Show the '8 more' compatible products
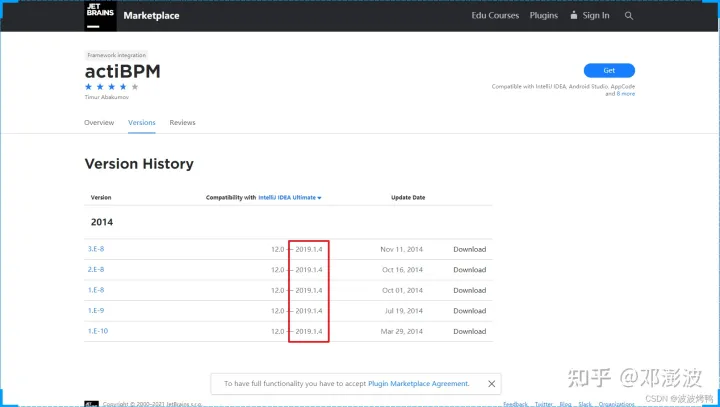The image size is (720, 407). click(x=625, y=94)
